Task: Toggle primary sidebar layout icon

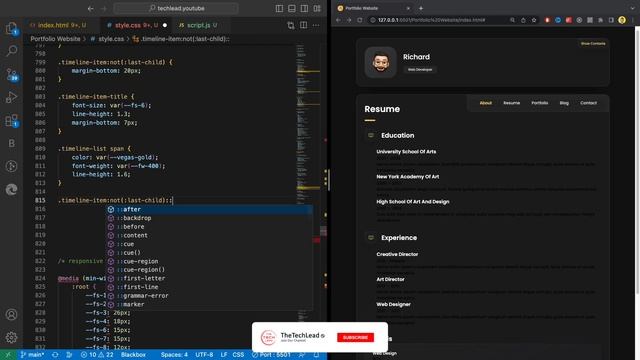Action: point(279,8)
